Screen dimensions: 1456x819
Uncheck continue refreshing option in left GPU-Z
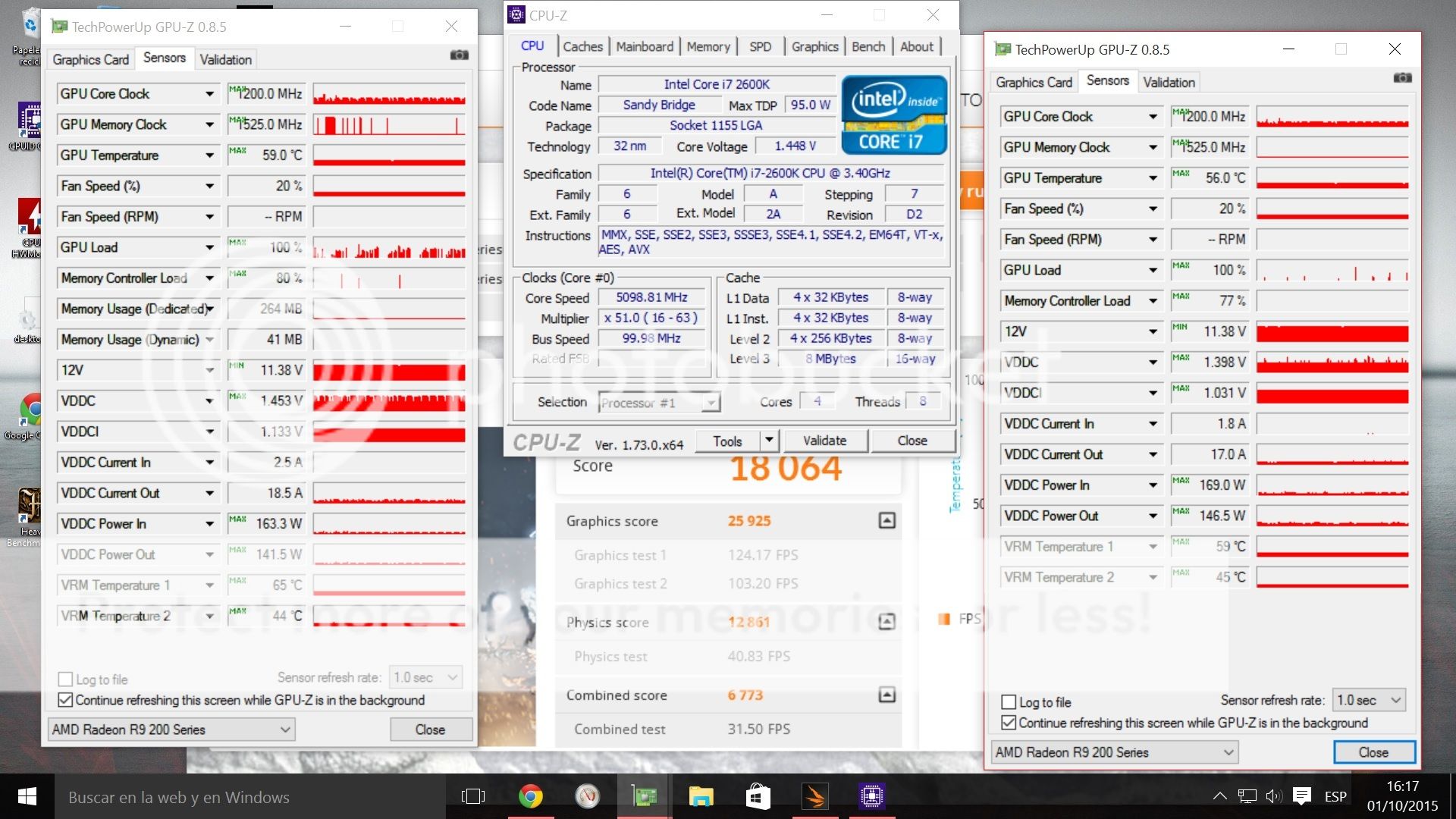(x=66, y=700)
